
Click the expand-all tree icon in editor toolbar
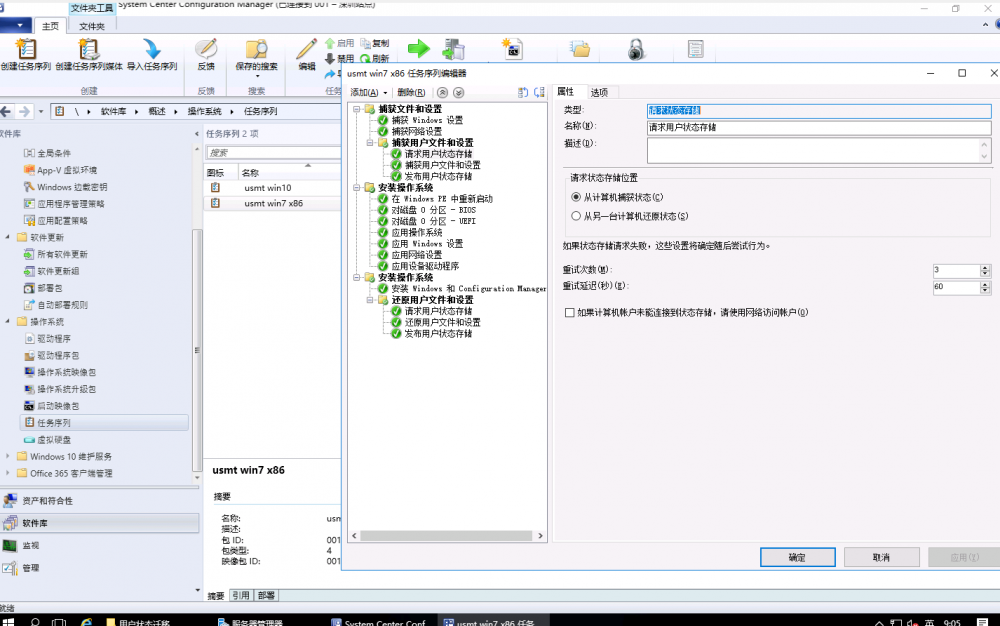coord(523,92)
